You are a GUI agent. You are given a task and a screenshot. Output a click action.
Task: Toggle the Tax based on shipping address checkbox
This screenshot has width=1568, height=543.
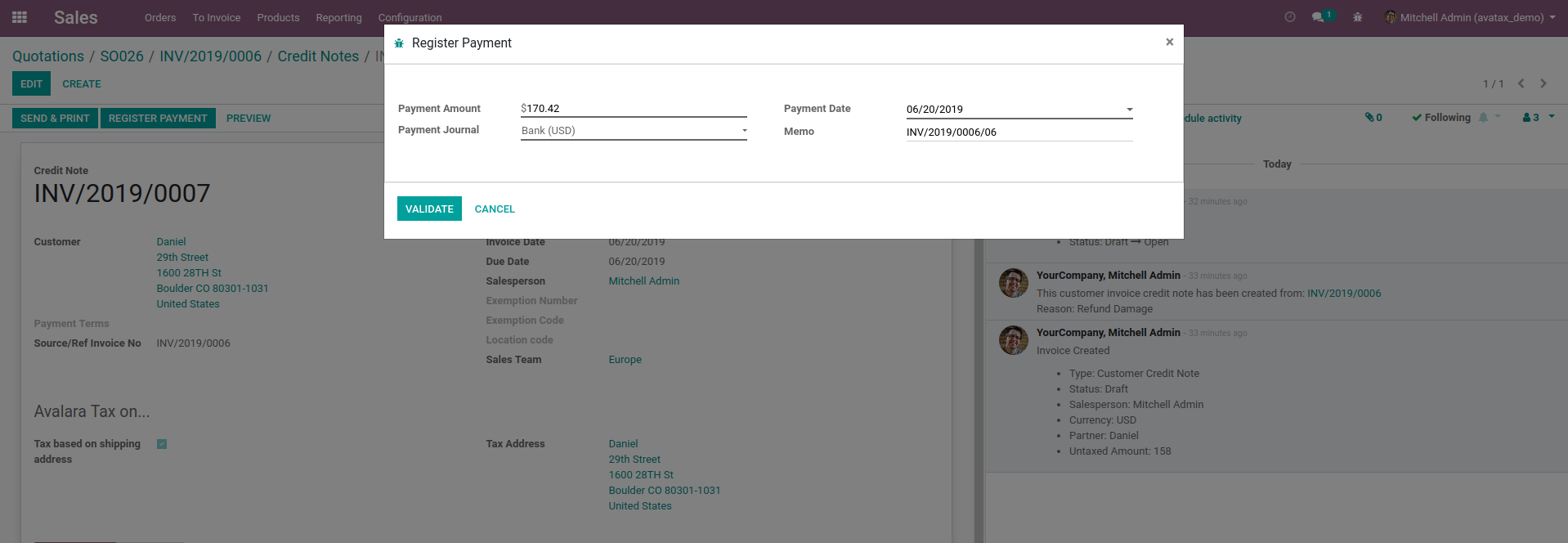(x=162, y=444)
